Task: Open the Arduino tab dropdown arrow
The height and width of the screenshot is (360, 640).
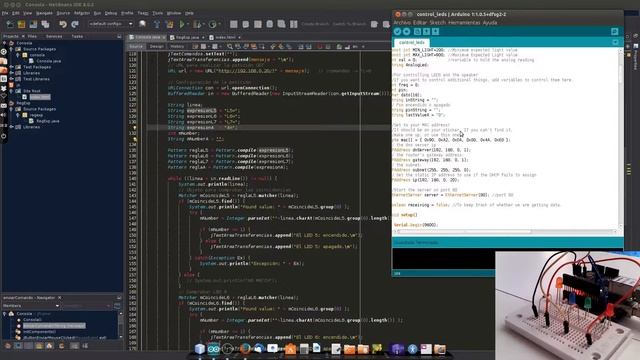Action: coord(615,42)
